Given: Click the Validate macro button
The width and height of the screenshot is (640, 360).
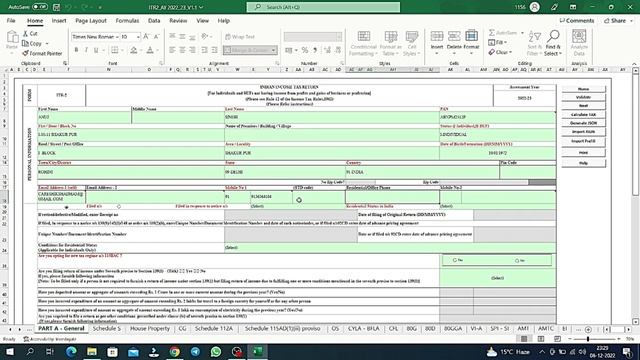Looking at the screenshot, I should pos(583,97).
